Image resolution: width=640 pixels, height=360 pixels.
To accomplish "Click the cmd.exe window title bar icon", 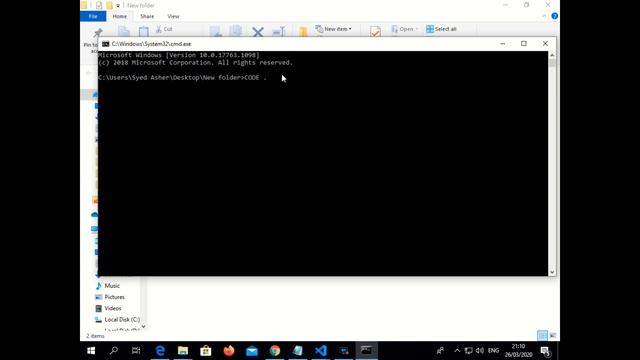I will pos(106,44).
